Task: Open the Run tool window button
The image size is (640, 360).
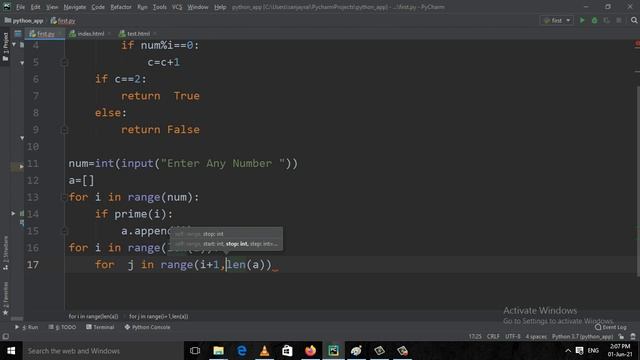Action: [x=27, y=327]
